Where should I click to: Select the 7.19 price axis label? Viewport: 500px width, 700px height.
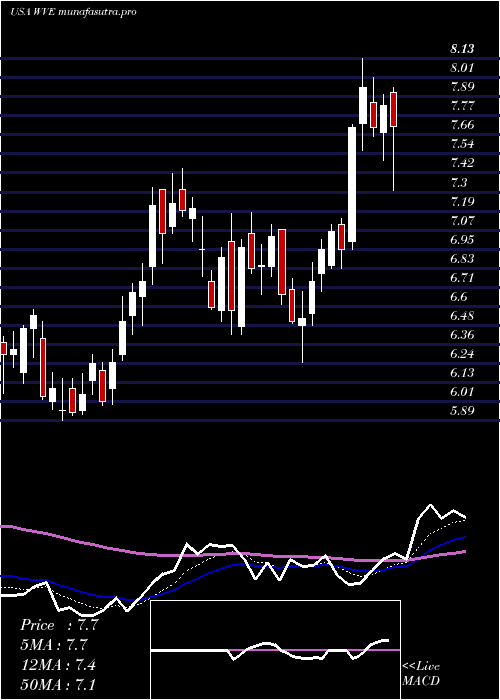(462, 201)
